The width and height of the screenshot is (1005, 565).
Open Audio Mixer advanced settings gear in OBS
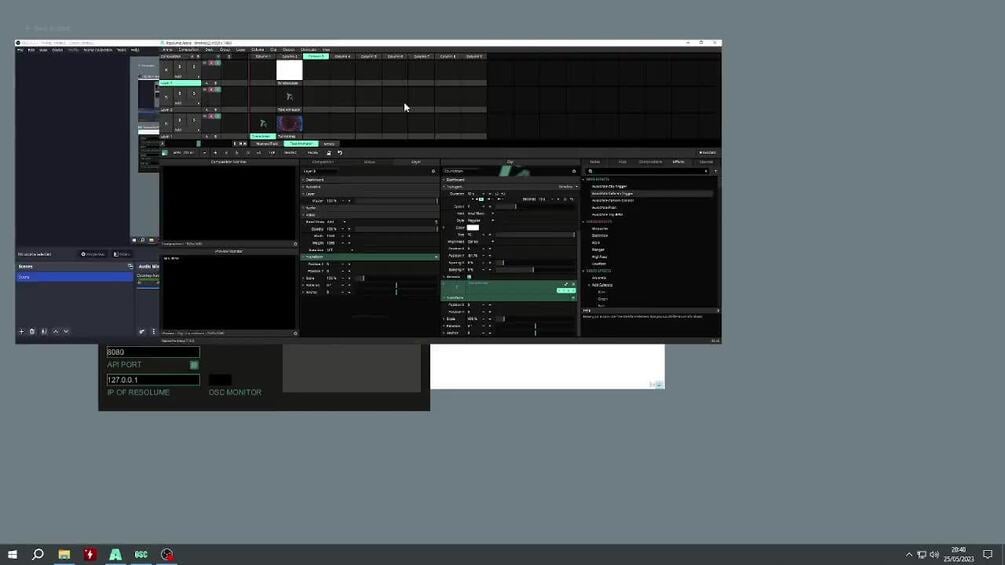point(142,332)
